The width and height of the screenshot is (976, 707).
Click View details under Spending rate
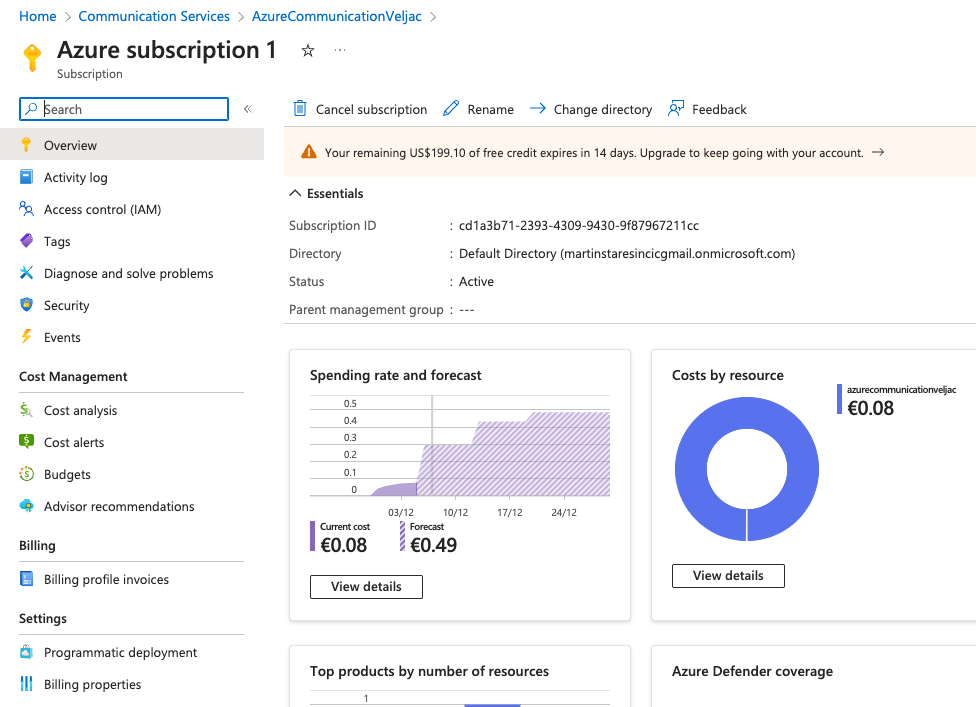pyautogui.click(x=366, y=587)
